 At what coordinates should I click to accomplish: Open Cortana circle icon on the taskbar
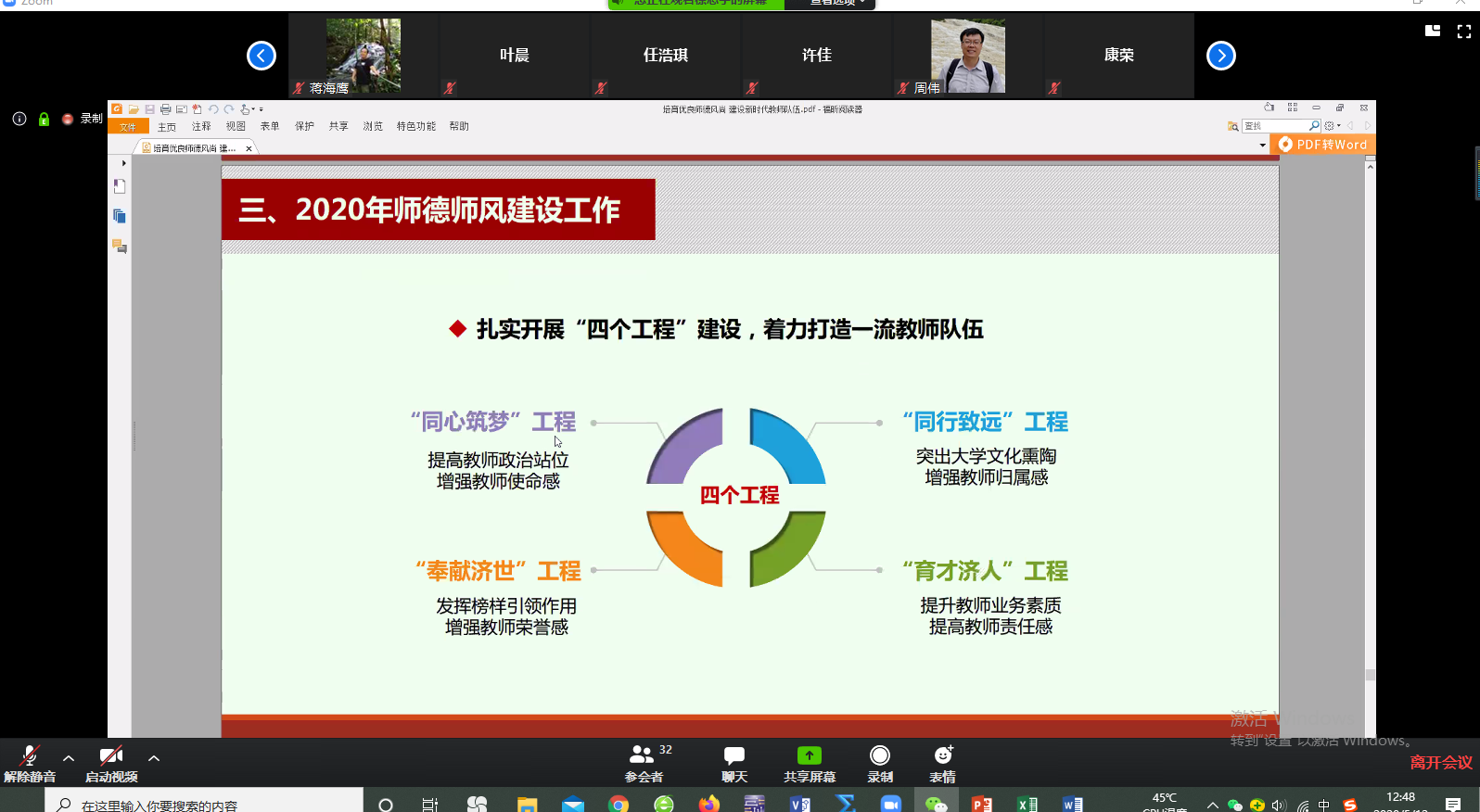386,804
